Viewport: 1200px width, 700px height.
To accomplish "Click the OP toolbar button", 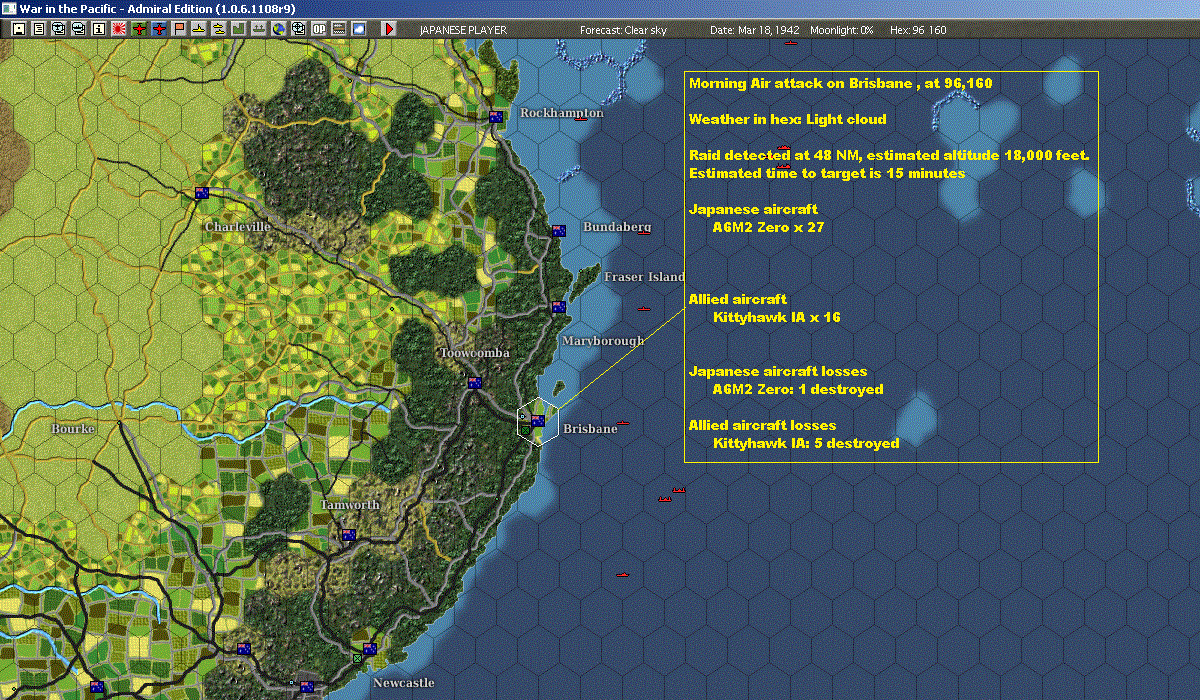I will coord(319,29).
